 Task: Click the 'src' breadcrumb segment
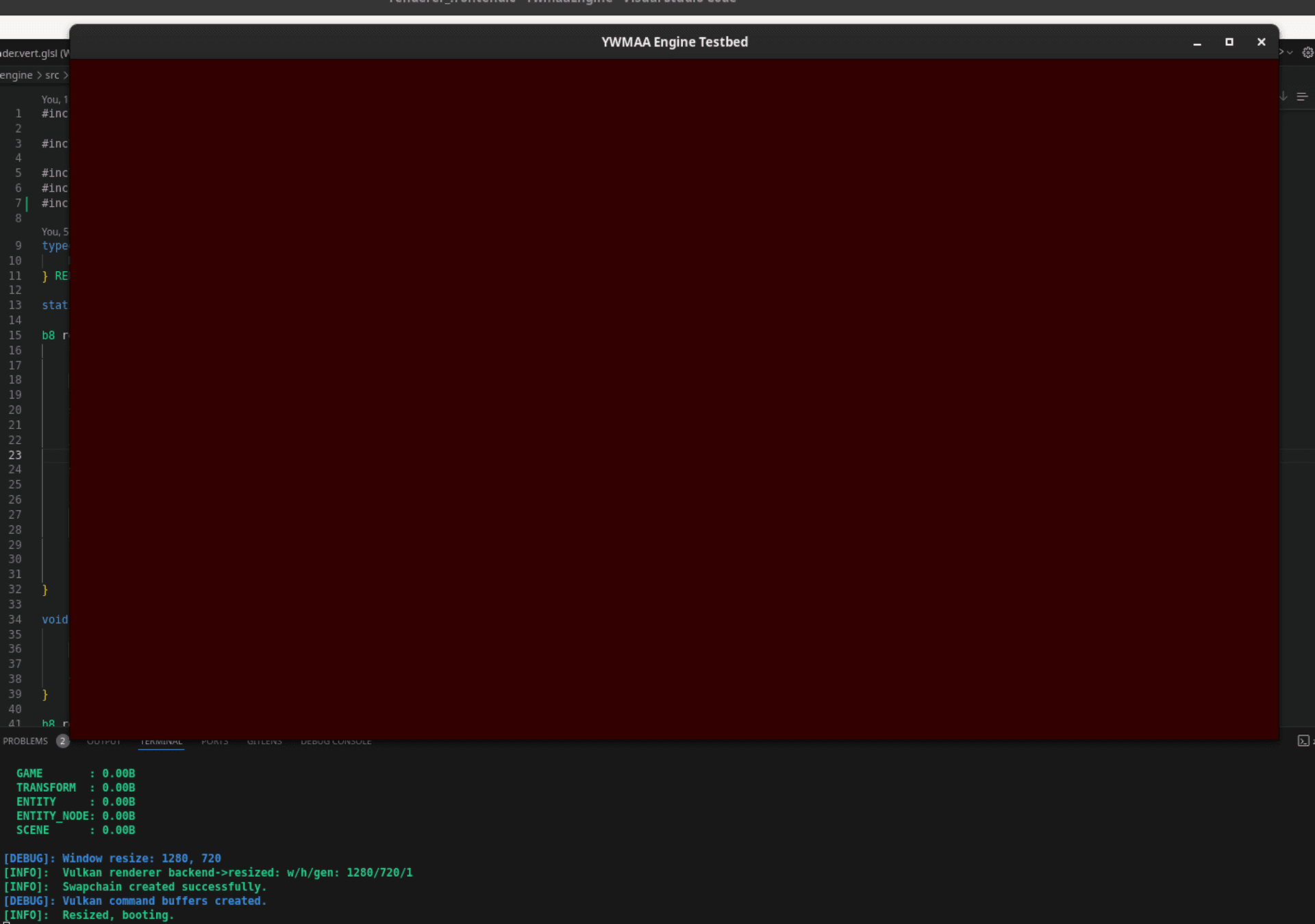(52, 75)
